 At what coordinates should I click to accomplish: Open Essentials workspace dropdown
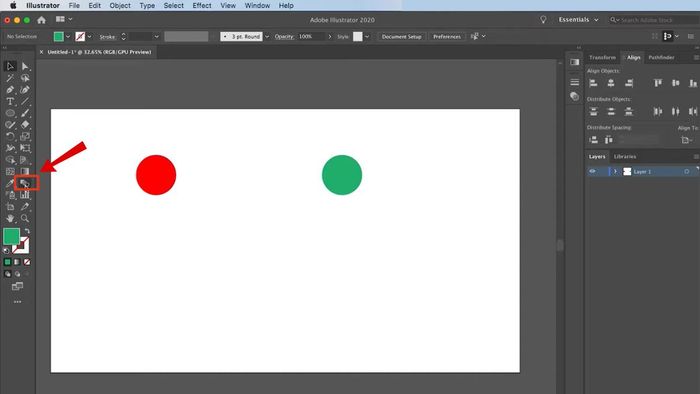(x=579, y=20)
